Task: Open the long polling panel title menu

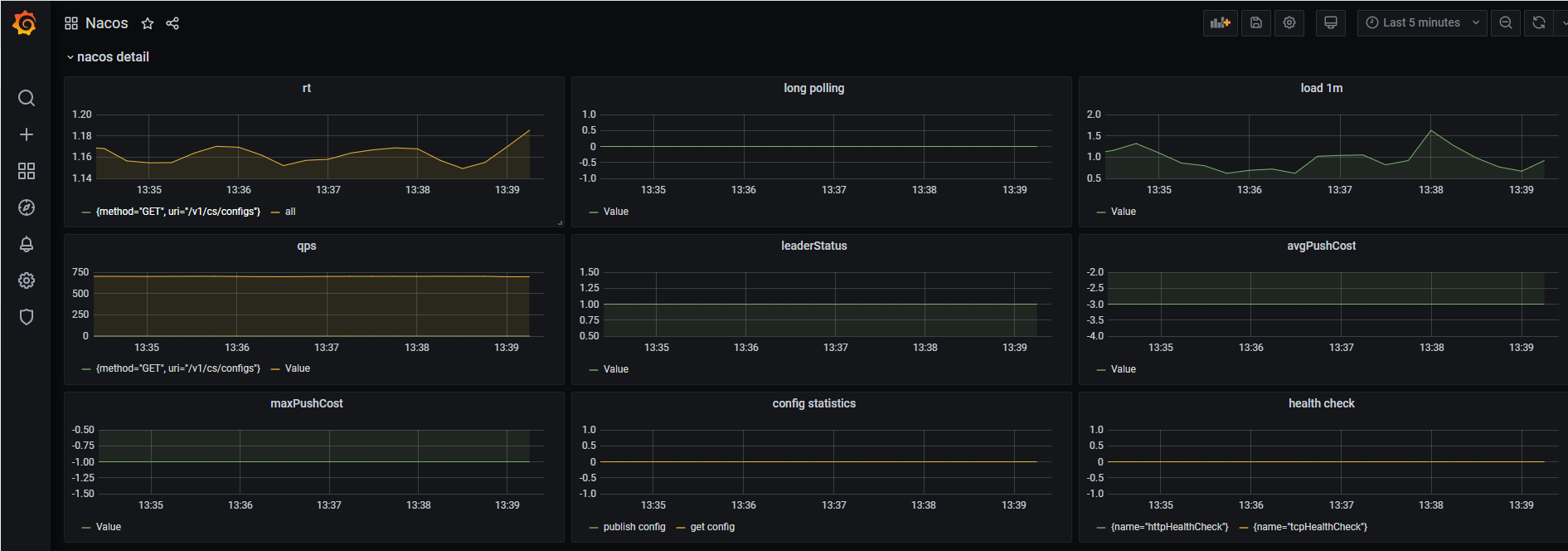Action: click(x=814, y=88)
